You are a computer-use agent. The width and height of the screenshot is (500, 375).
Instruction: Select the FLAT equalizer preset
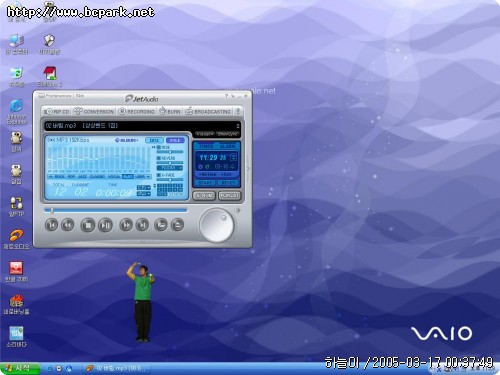click(127, 177)
